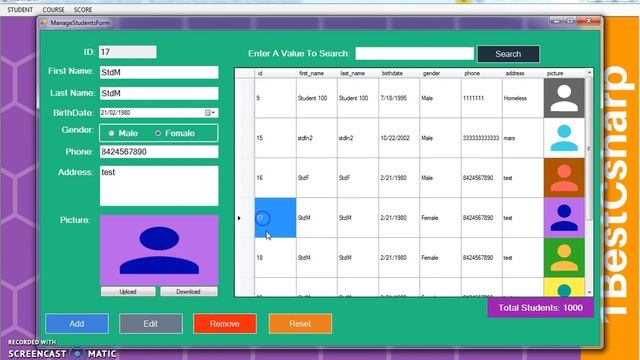
Task: Select the id cell with value 16
Action: coord(276,178)
